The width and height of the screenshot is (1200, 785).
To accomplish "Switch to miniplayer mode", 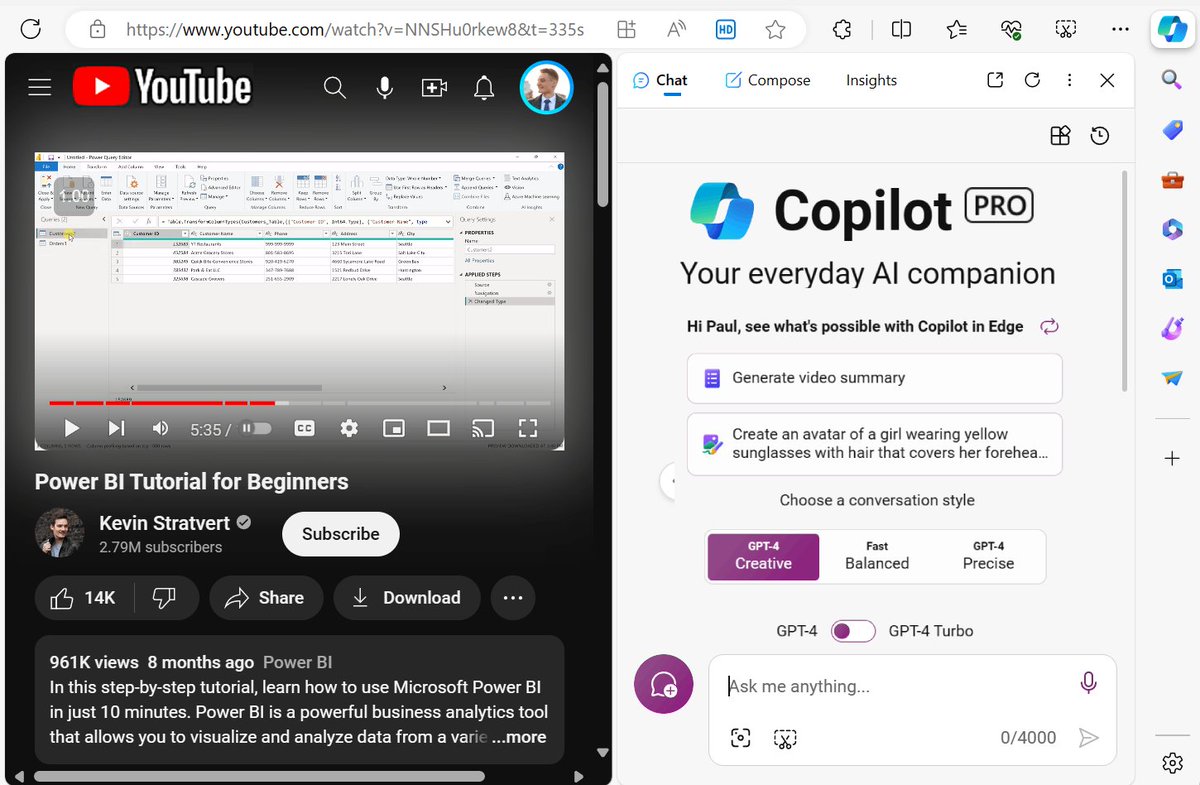I will [x=395, y=428].
